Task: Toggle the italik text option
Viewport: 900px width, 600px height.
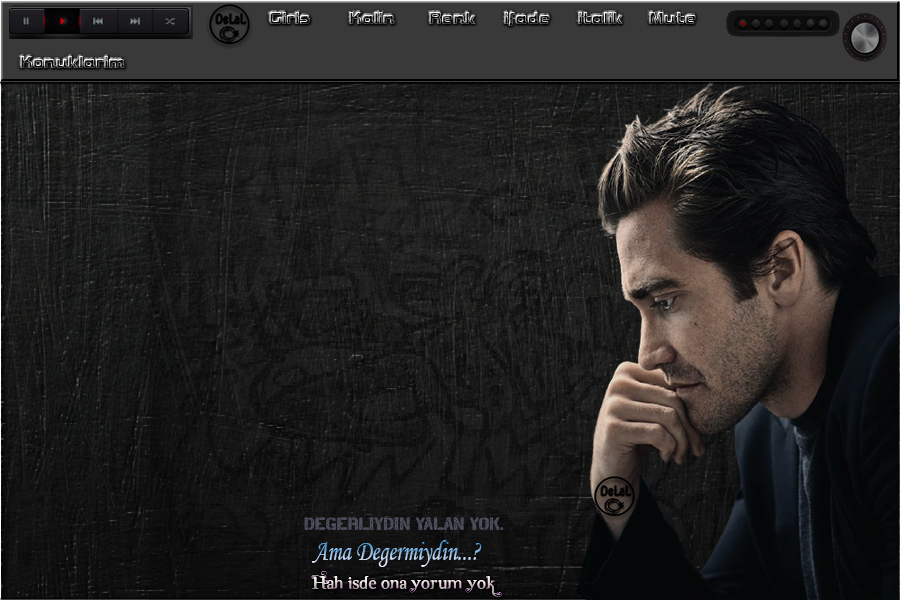Action: pyautogui.click(x=600, y=18)
